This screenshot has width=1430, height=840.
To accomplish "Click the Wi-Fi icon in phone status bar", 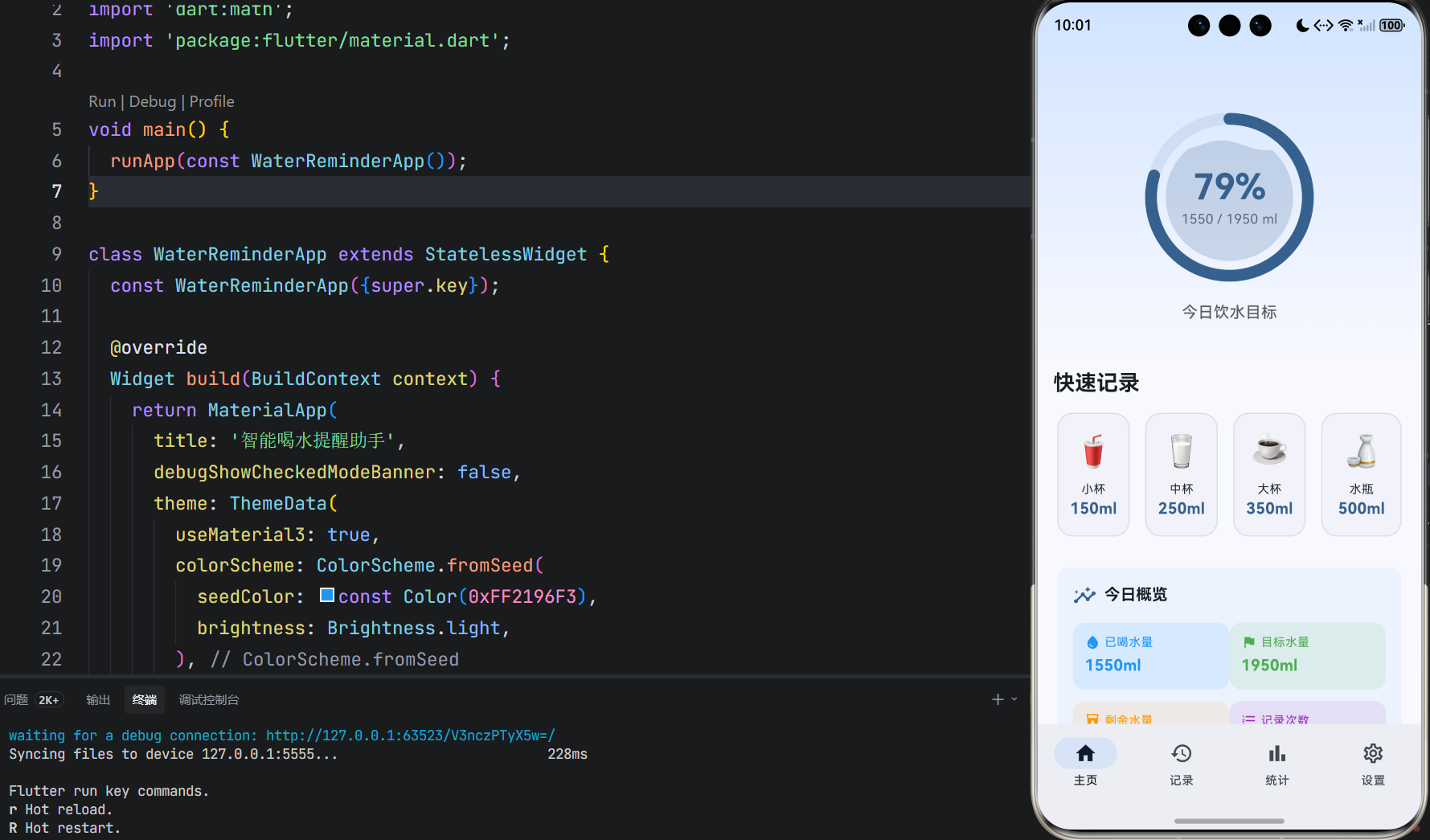I will click(x=1345, y=26).
